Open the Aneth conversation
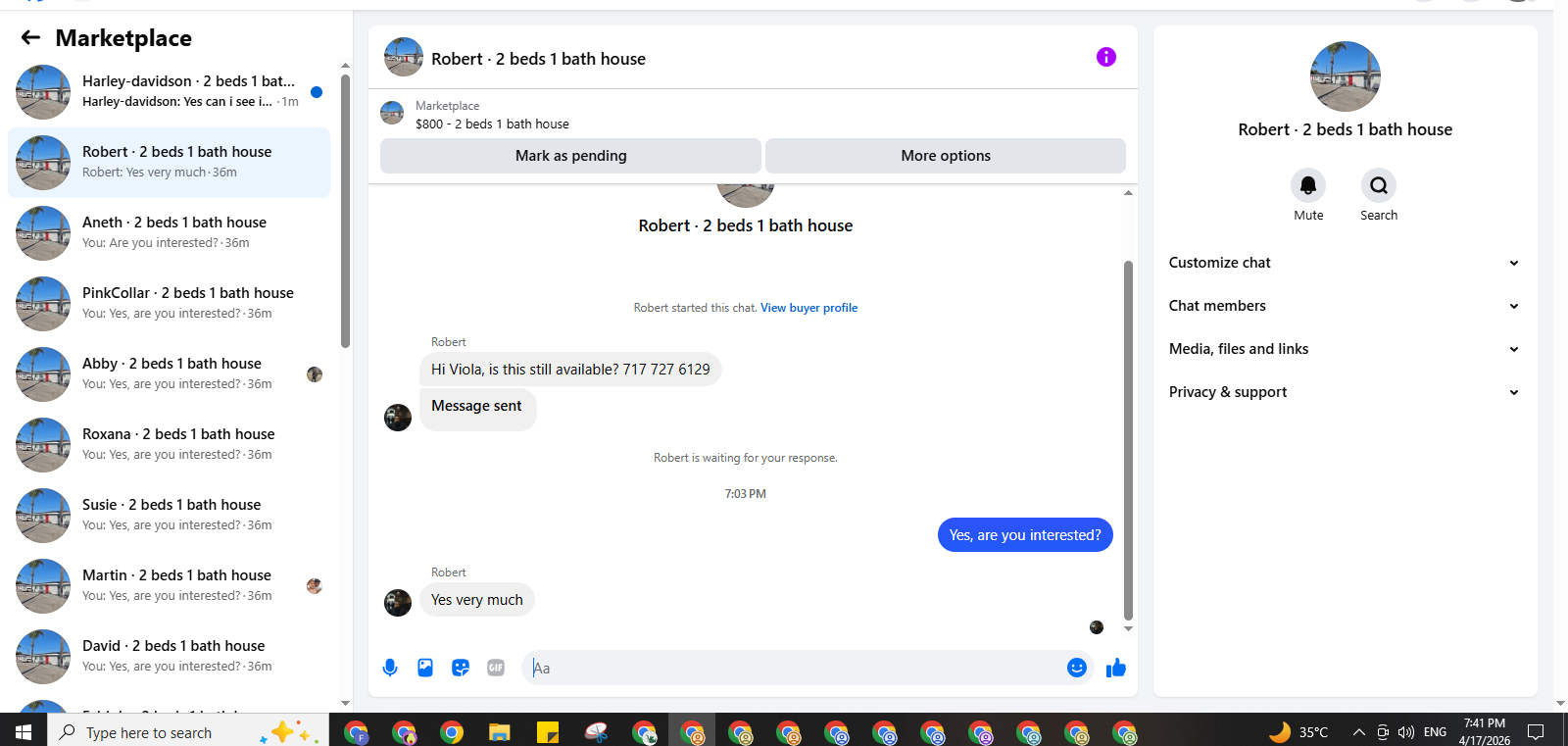The image size is (1568, 746). pyautogui.click(x=170, y=233)
